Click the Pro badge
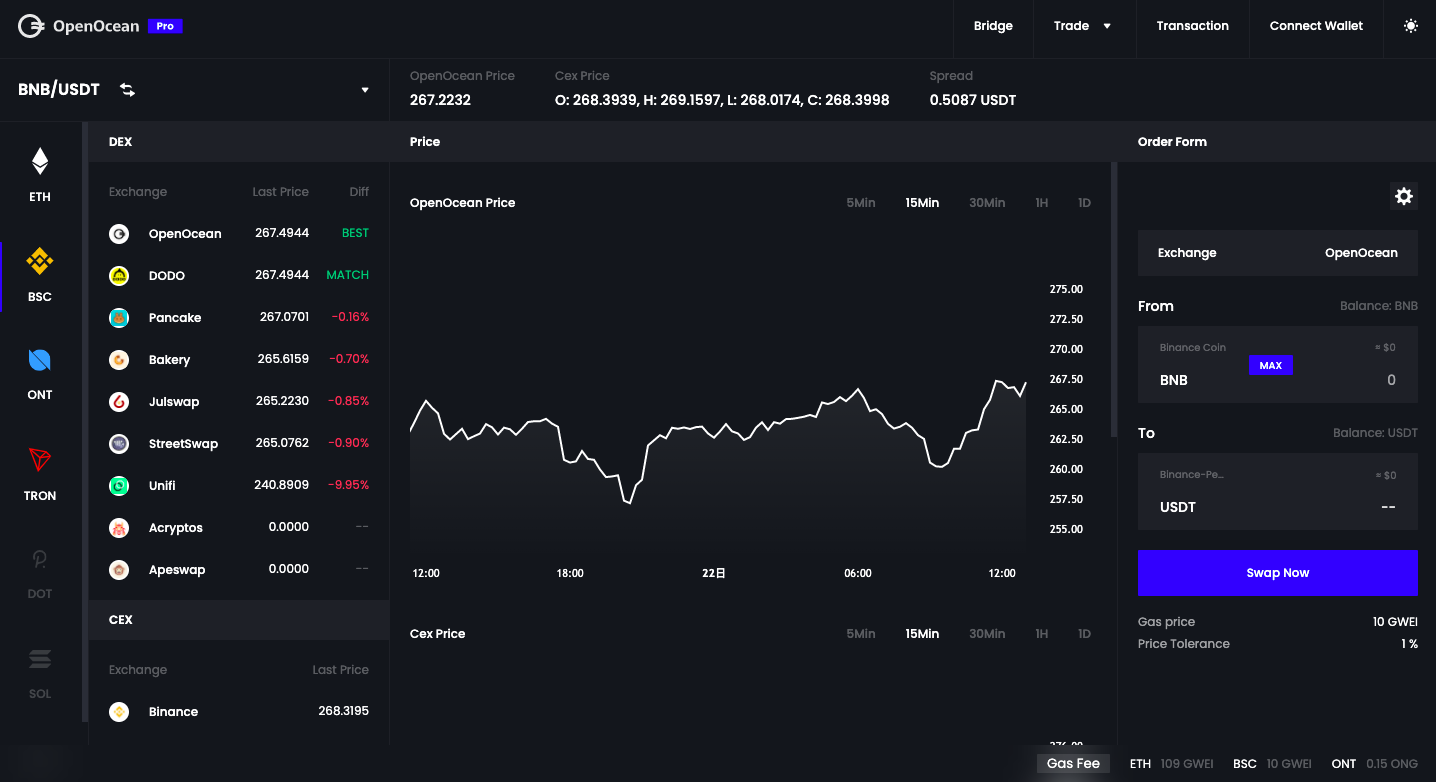Viewport: 1436px width, 782px height. (x=165, y=26)
